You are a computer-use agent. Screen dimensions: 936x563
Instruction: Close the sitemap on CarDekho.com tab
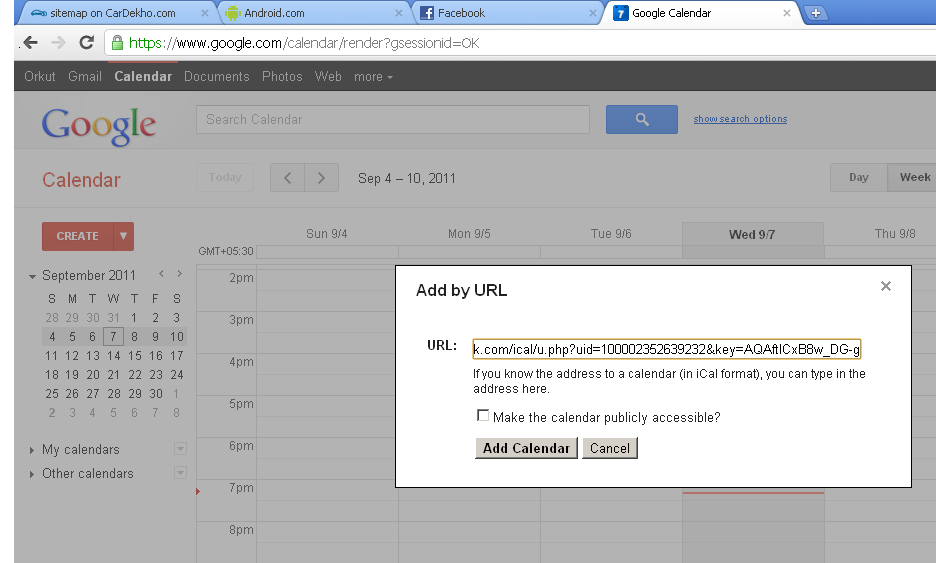[x=205, y=13]
